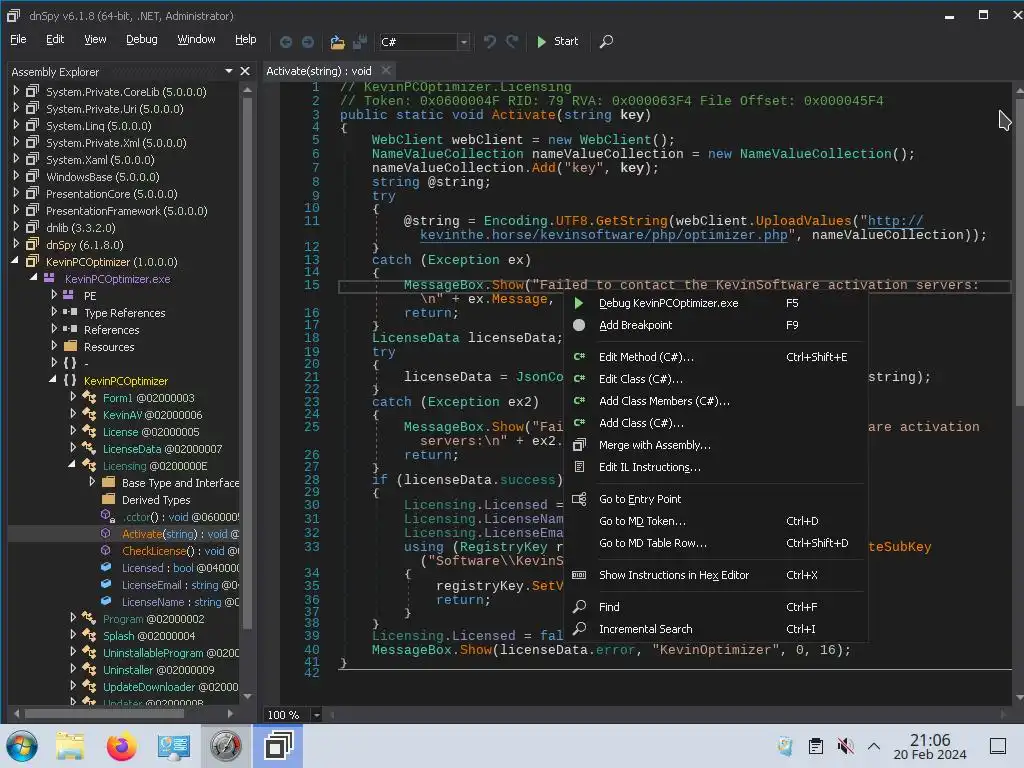Viewport: 1024px width, 768px height.
Task: Select the .cctor() : void constructor
Action: click(x=180, y=517)
